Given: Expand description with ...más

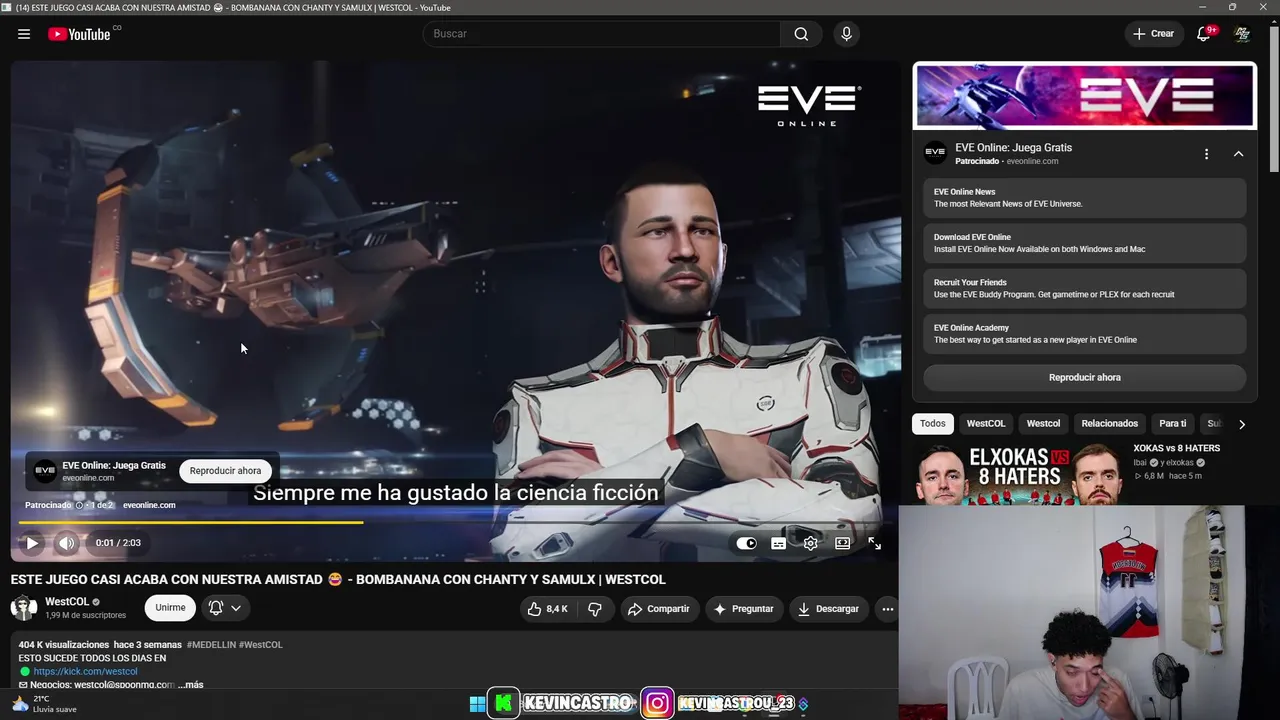Looking at the screenshot, I should click(x=190, y=685).
